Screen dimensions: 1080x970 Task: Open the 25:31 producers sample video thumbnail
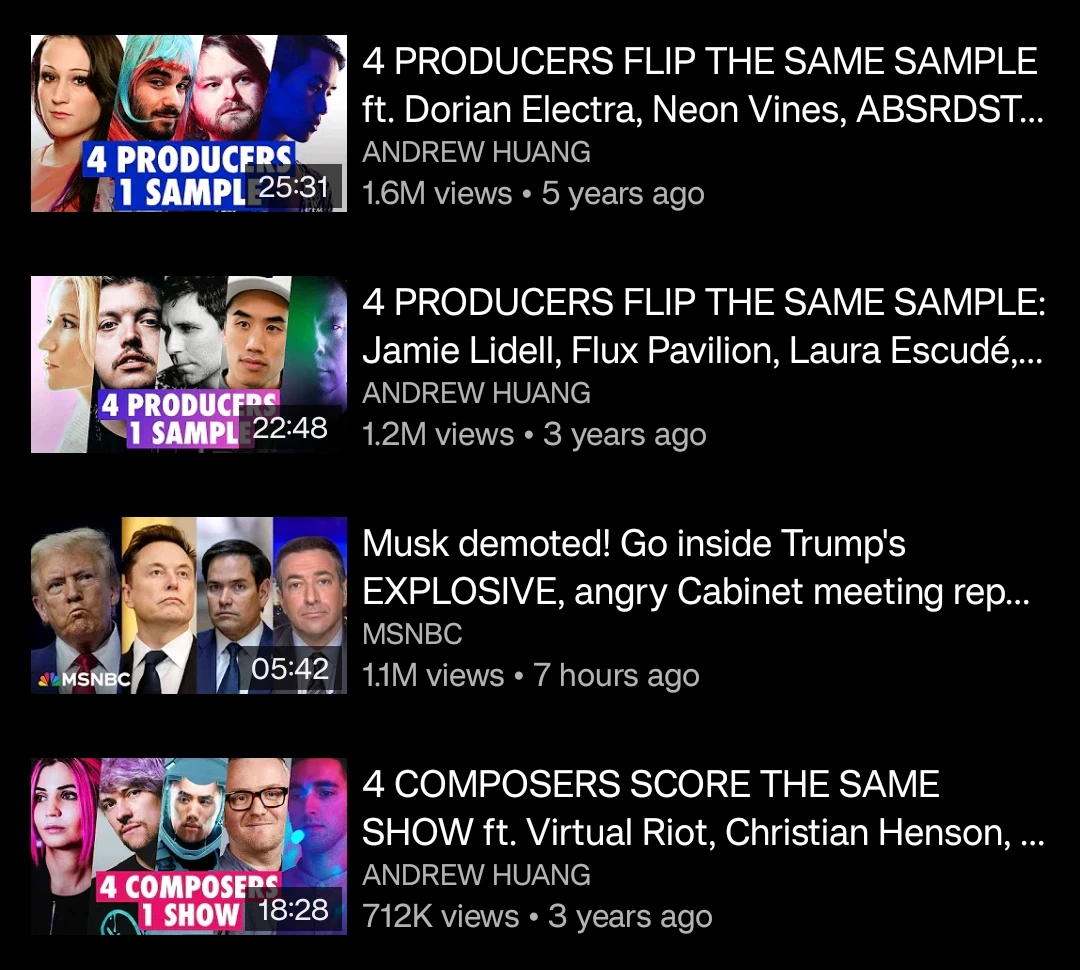(189, 123)
